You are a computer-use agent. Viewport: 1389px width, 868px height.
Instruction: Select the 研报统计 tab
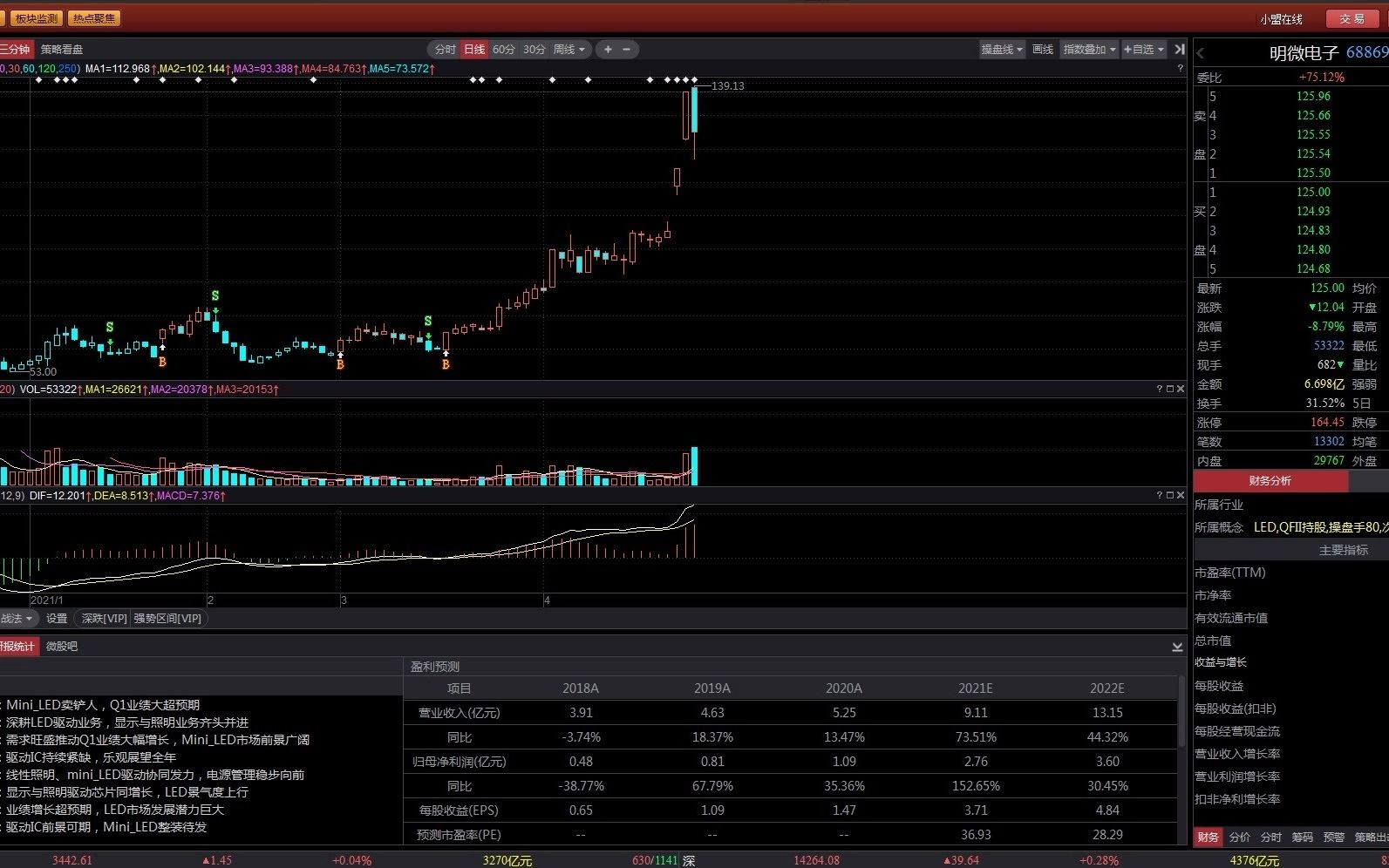pos(17,647)
